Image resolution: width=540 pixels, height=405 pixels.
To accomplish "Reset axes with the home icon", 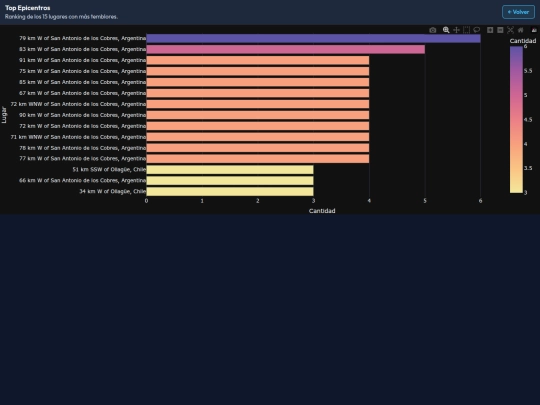I will pyautogui.click(x=520, y=30).
